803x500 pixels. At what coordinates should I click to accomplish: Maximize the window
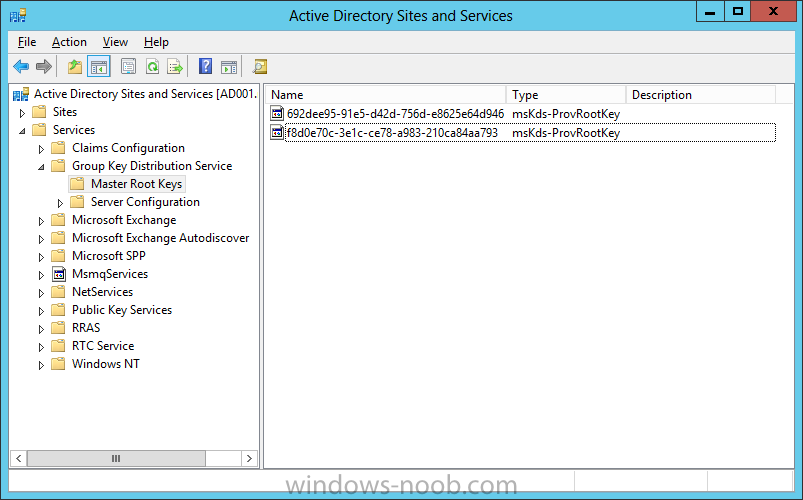click(737, 11)
